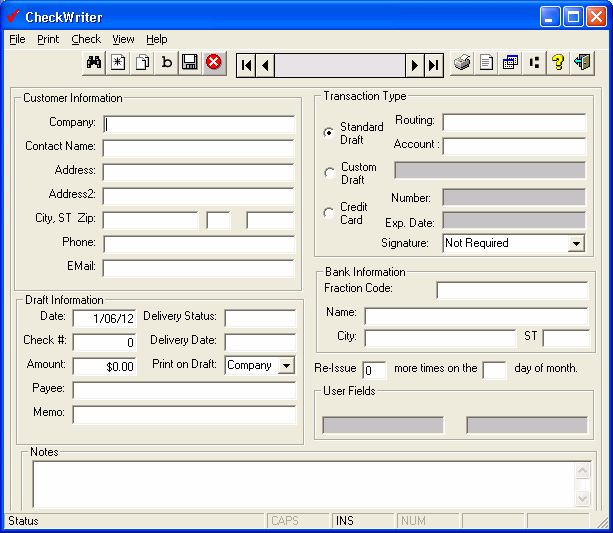This screenshot has width=613, height=533.
Task: Click the draft Date field
Action: tap(104, 319)
